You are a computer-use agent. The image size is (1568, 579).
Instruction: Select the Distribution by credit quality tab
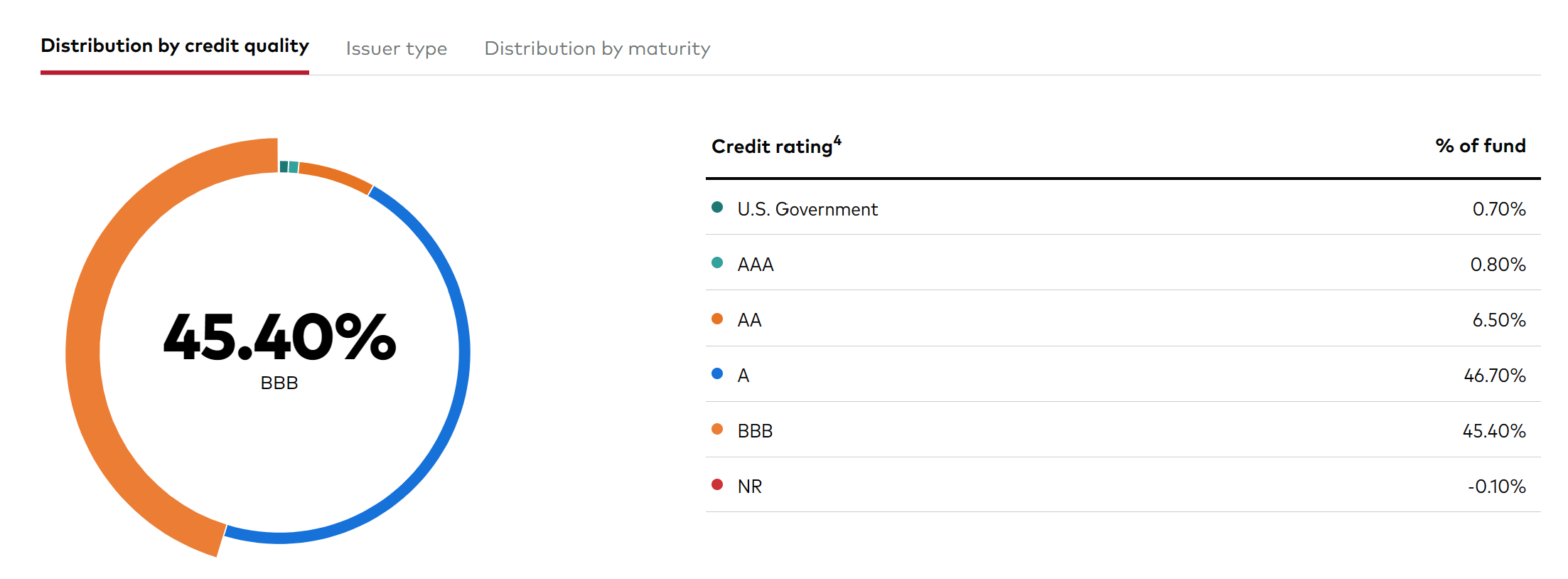174,46
